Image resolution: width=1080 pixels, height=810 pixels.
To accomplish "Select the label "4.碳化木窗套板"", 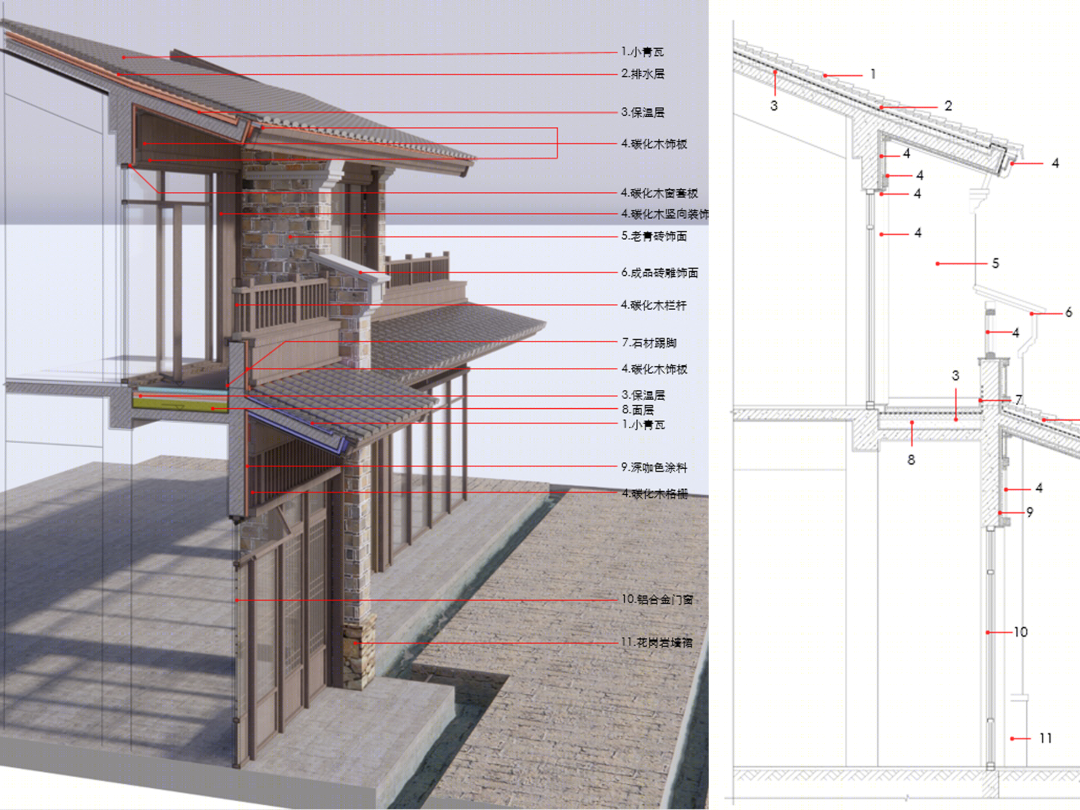I will (659, 194).
